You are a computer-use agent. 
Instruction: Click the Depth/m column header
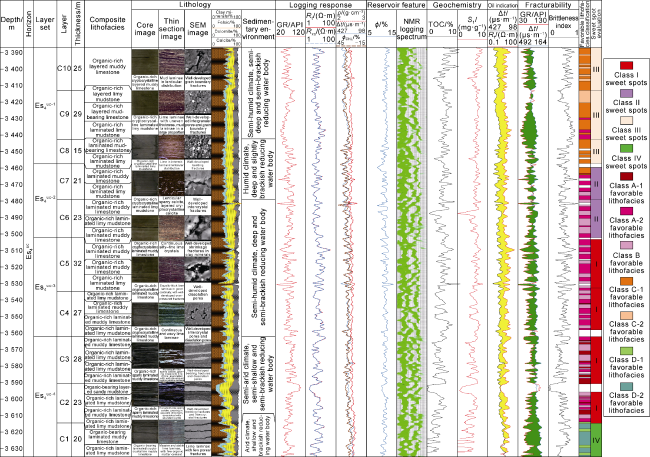click(x=11, y=23)
